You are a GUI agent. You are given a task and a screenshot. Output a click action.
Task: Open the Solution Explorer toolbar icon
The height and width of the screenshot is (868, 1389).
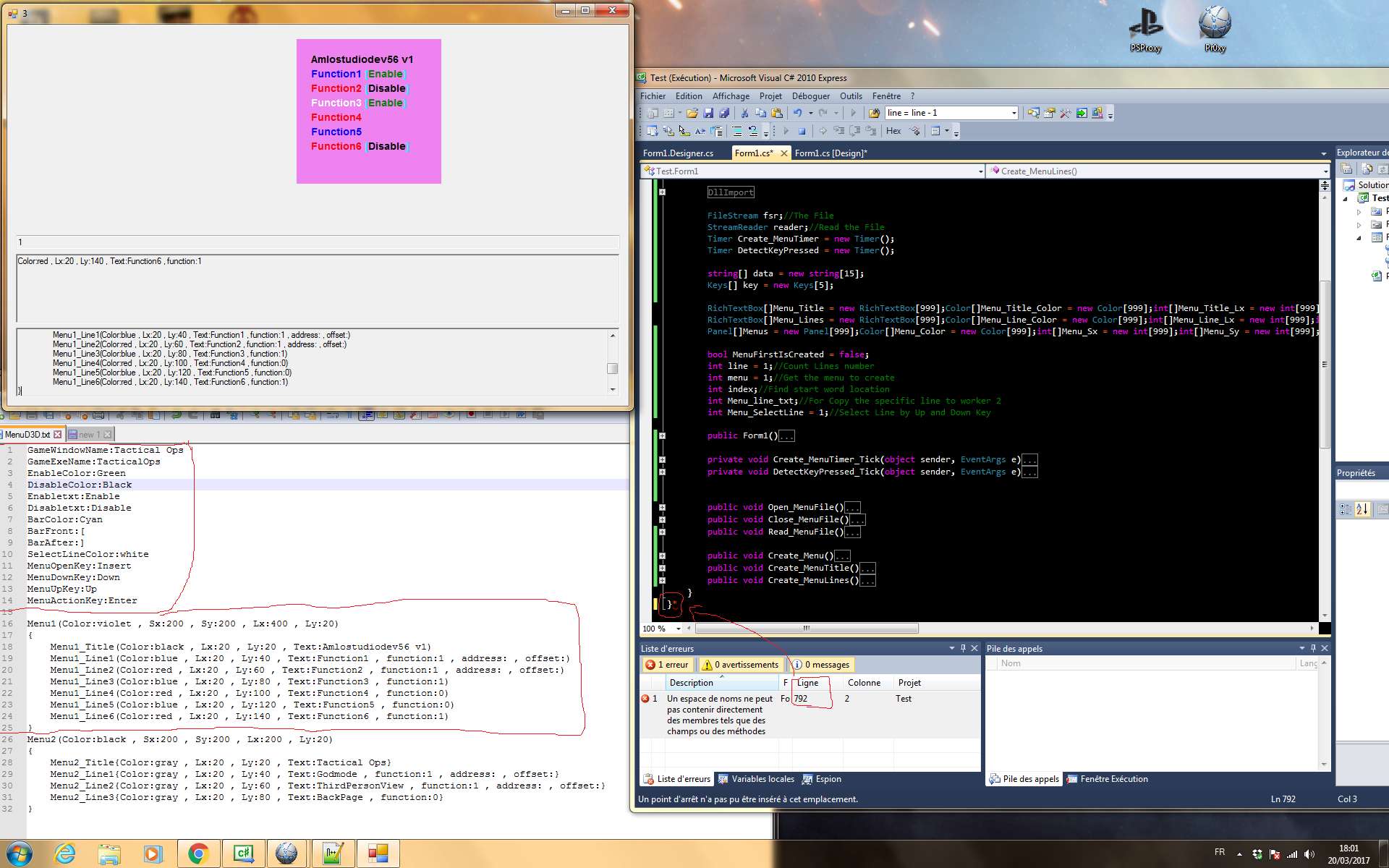tap(1033, 113)
